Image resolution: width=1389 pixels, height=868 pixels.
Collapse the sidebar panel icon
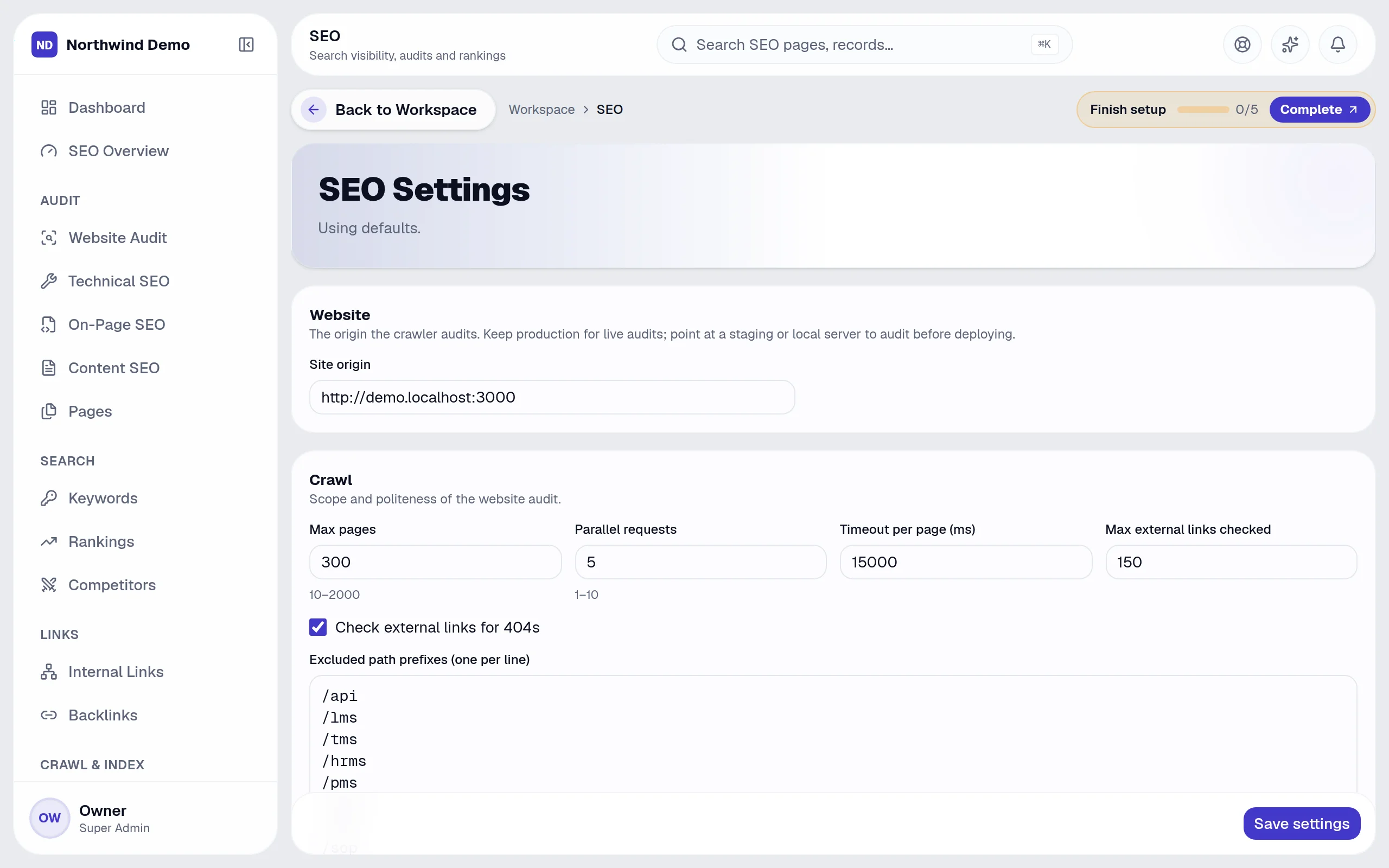[246, 44]
